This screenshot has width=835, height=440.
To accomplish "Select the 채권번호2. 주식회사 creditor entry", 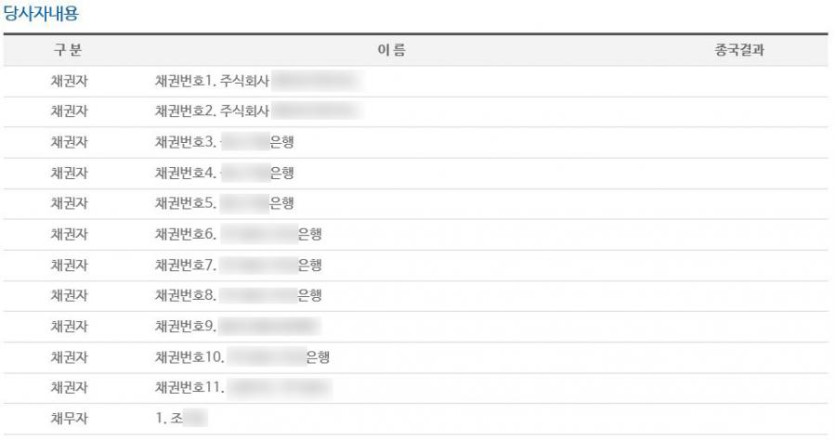I will point(258,111).
